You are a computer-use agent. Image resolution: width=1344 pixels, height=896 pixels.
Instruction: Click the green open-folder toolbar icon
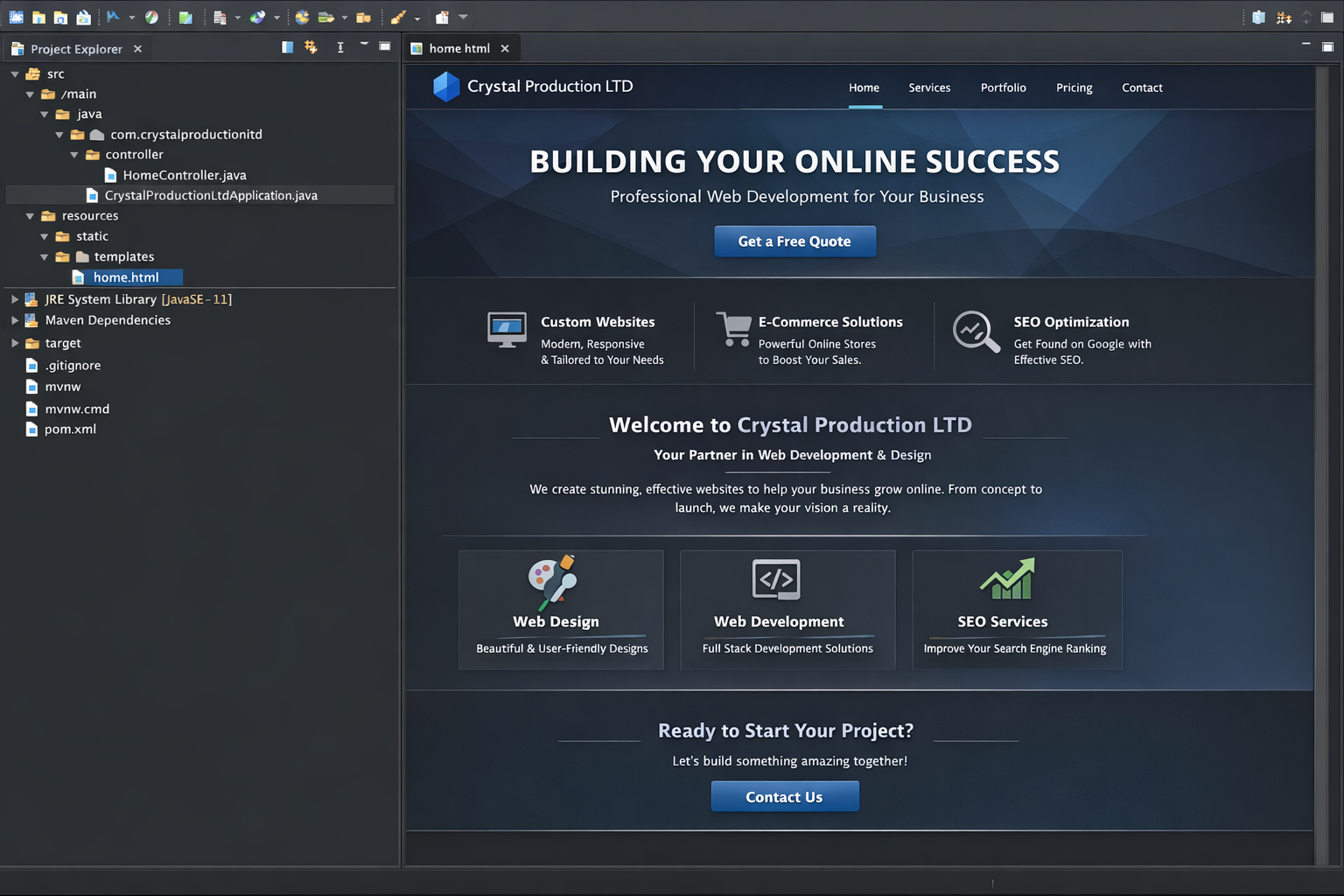coord(325,17)
